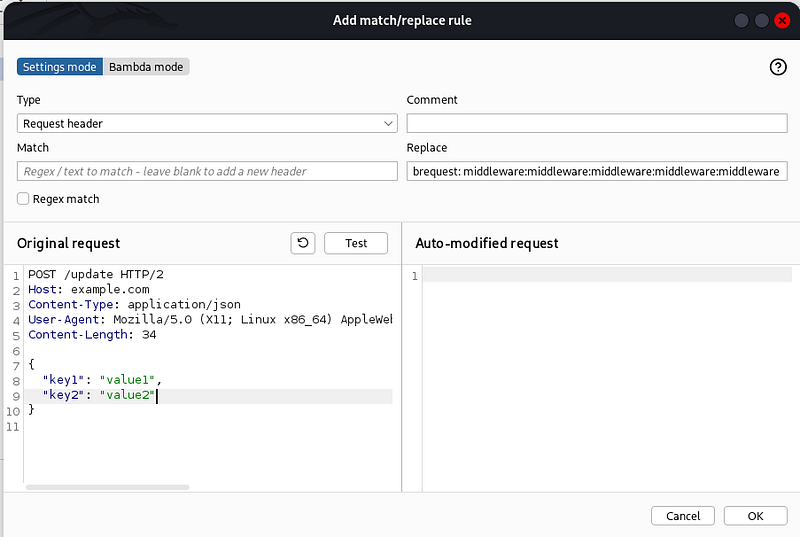
Task: Switch to Bambda mode tab
Action: [x=146, y=67]
